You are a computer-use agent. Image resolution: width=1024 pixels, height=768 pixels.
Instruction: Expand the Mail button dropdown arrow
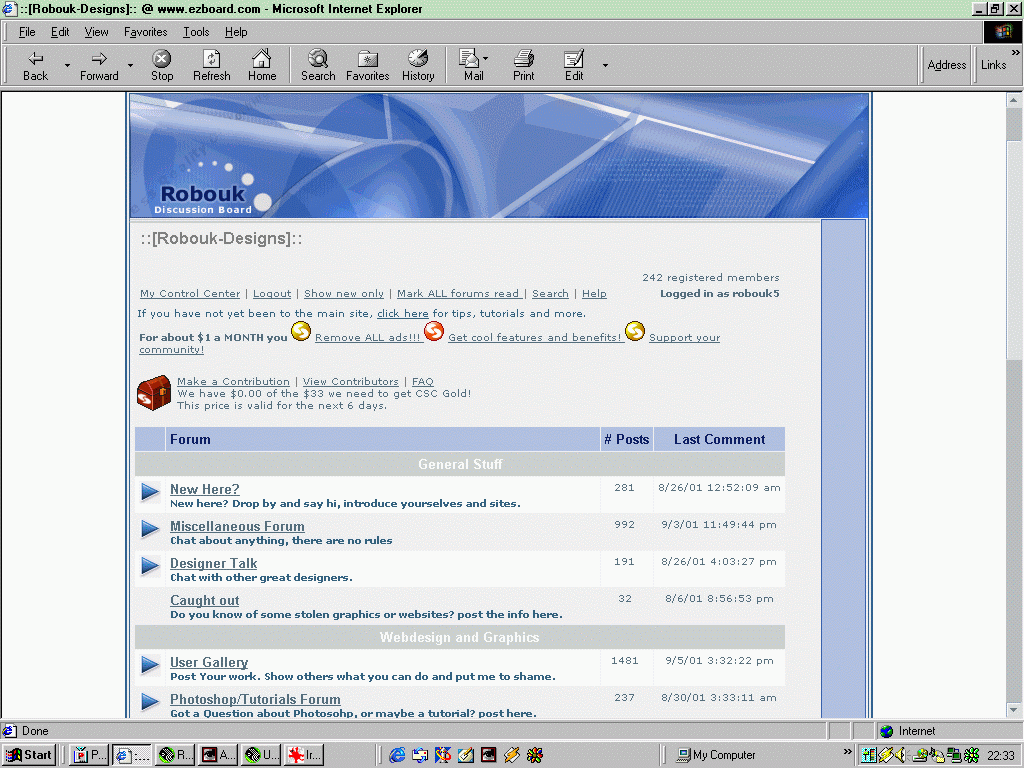pos(486,59)
